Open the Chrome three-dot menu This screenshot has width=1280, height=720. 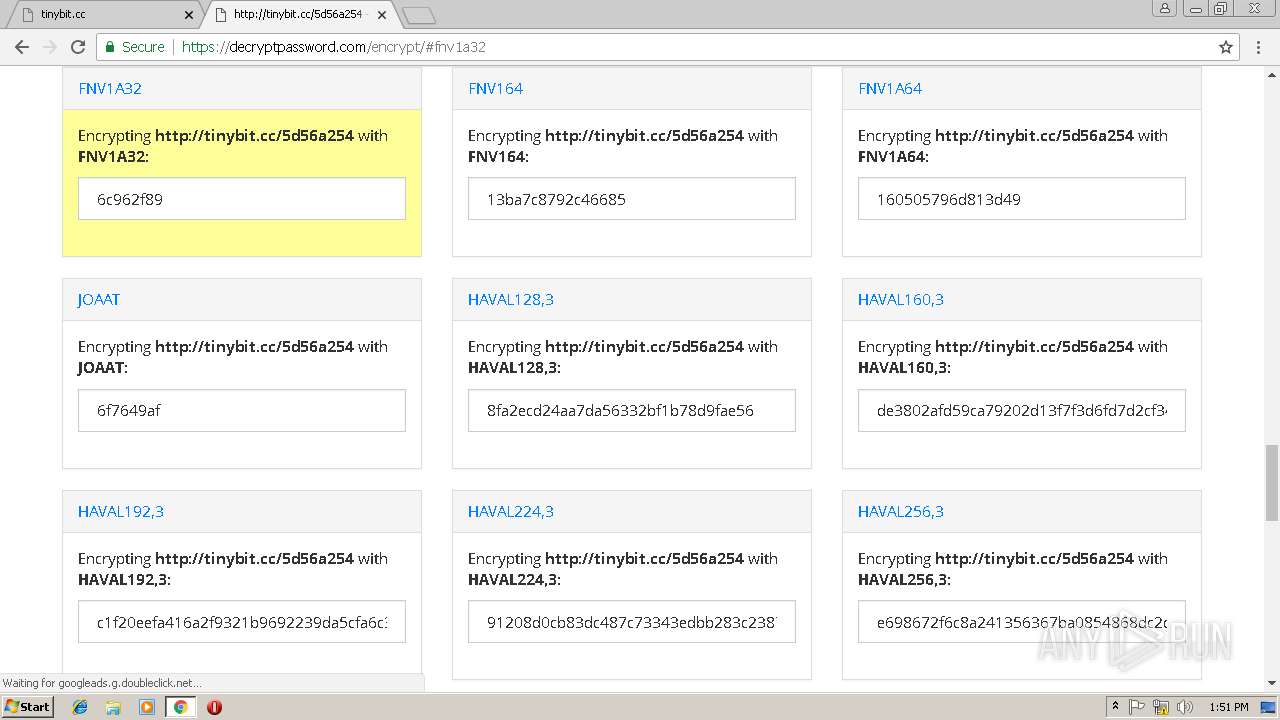point(1258,47)
